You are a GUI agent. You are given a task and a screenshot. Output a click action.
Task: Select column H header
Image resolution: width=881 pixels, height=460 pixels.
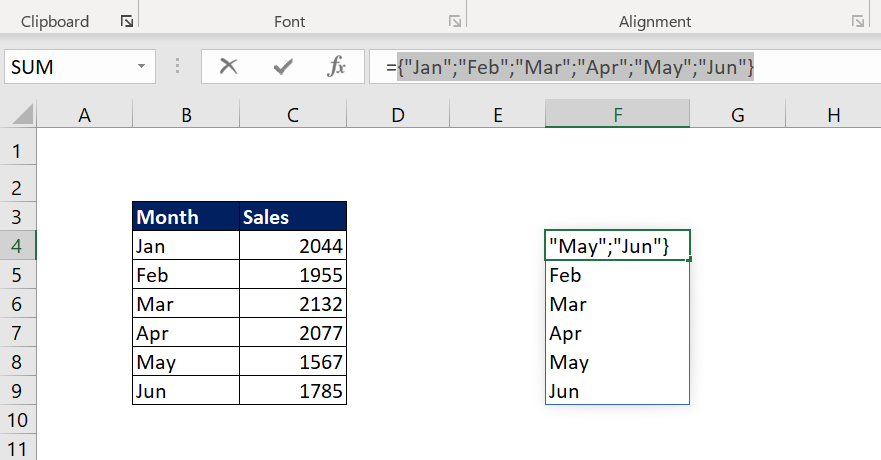pos(833,116)
